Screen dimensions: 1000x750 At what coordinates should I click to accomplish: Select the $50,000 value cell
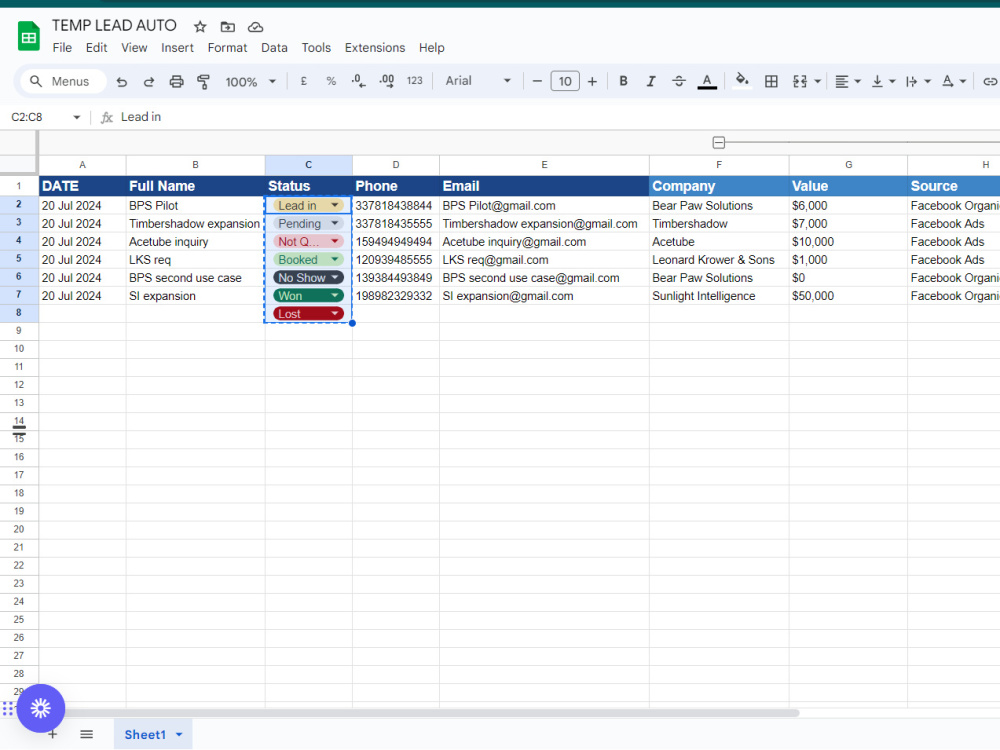pos(848,296)
